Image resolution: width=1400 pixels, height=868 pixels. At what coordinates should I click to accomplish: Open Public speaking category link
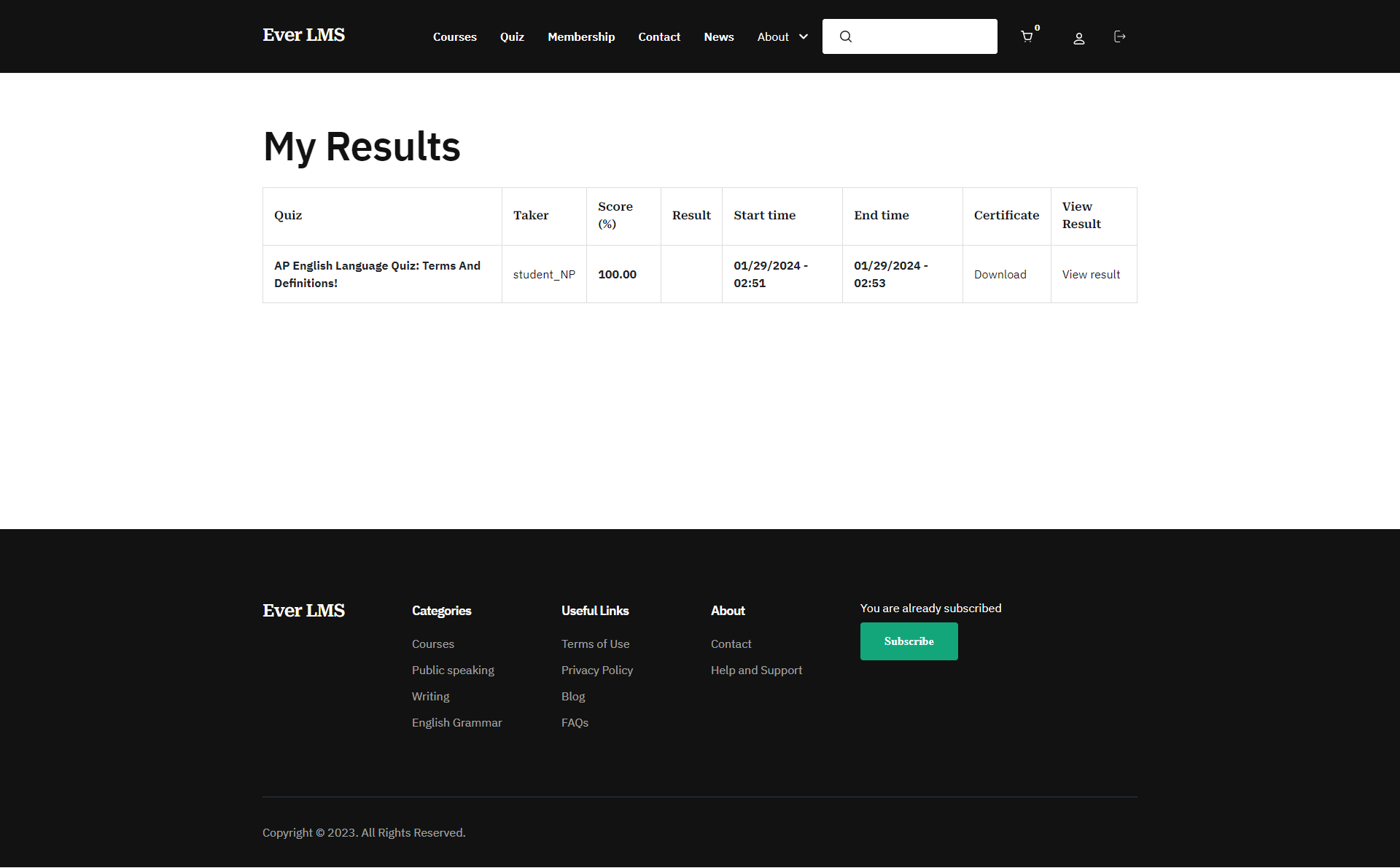tap(453, 670)
